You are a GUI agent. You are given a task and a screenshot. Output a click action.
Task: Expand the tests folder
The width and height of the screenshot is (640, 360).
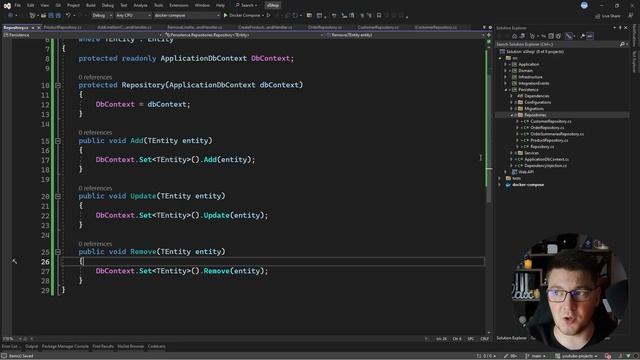point(500,178)
